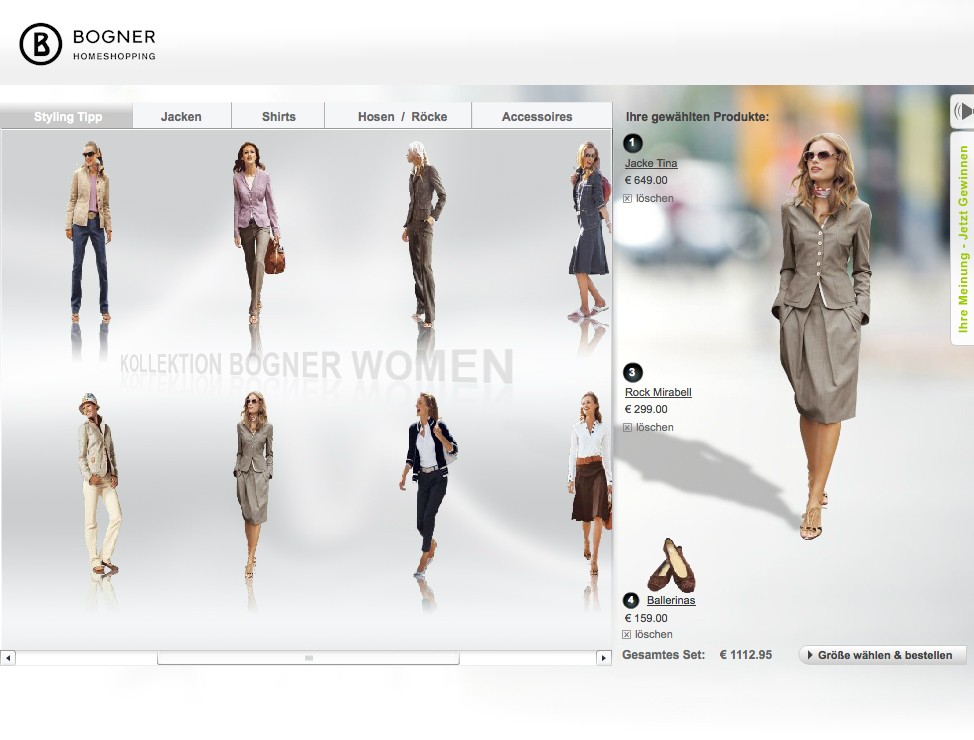Click the horizontal scrollbar thumb
The width and height of the screenshot is (974, 740).
click(308, 657)
